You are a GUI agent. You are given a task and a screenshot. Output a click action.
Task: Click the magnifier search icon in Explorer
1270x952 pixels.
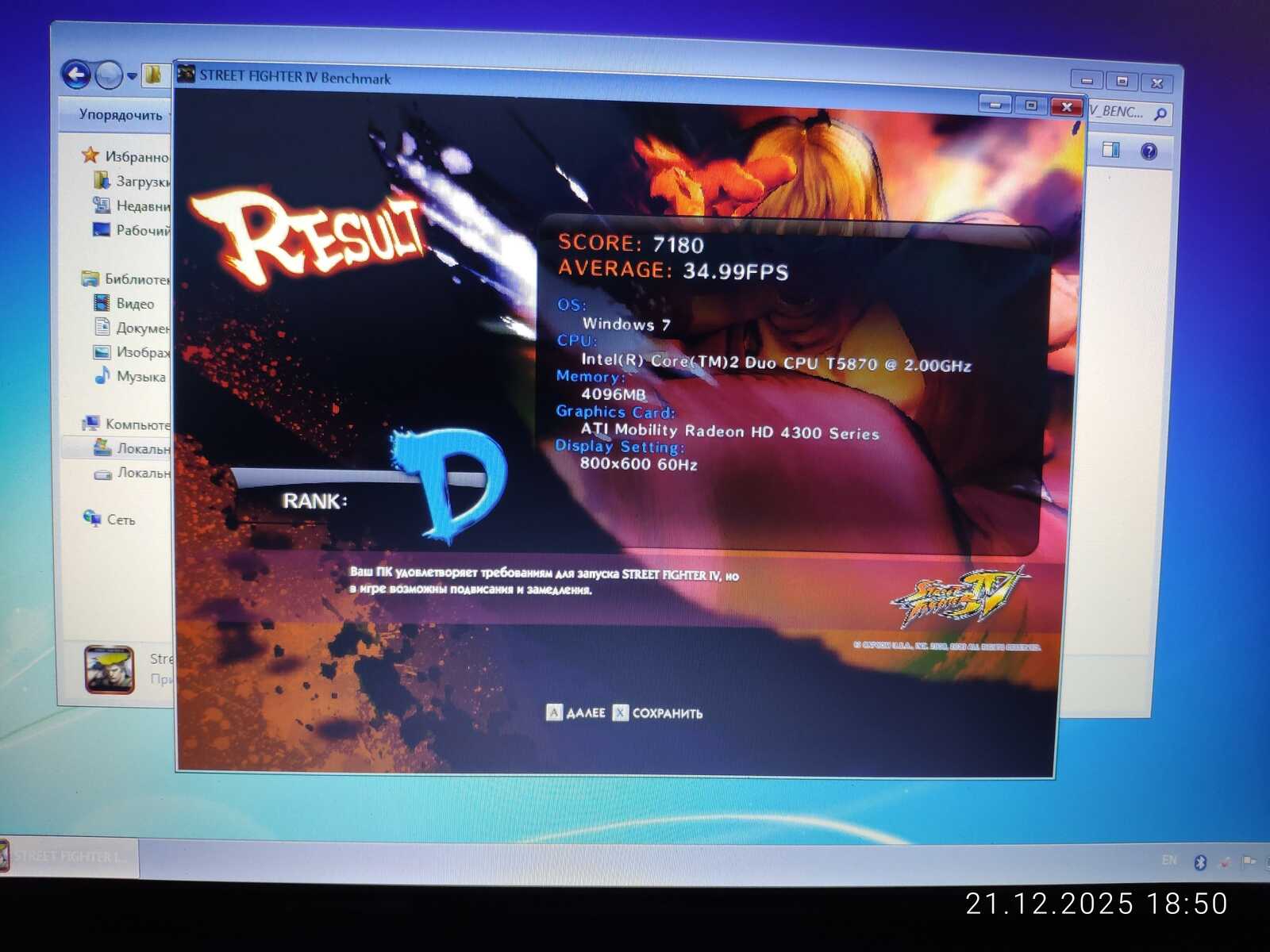tap(1160, 114)
